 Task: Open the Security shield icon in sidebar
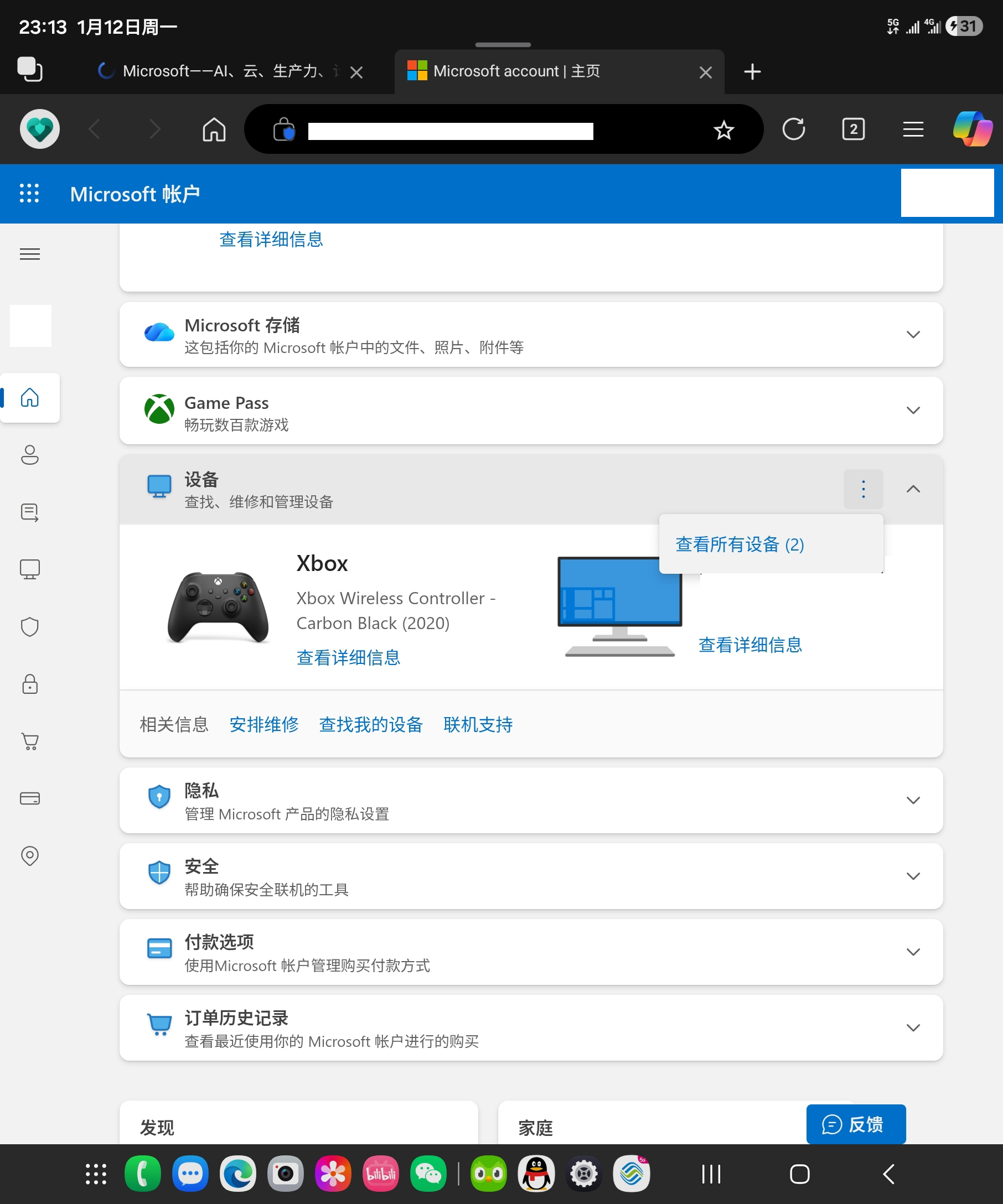pyautogui.click(x=30, y=627)
